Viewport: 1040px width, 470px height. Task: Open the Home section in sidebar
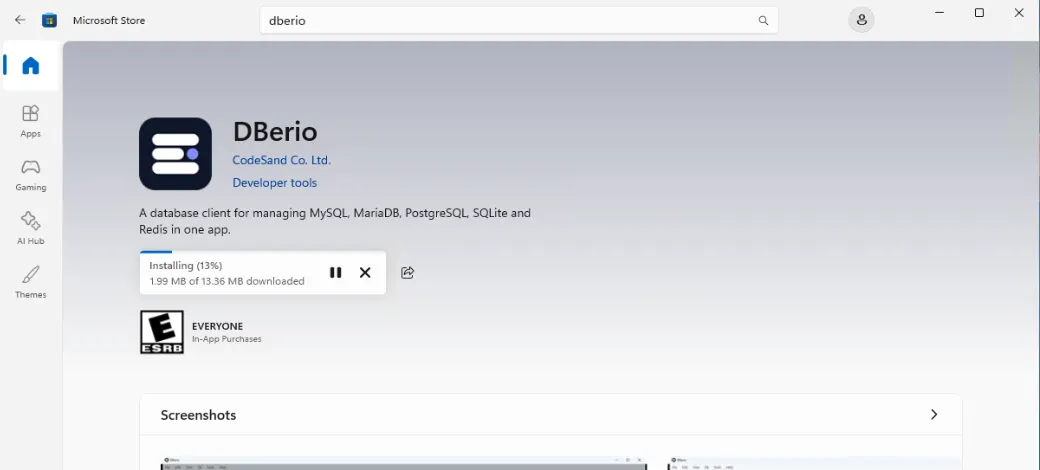tap(31, 66)
